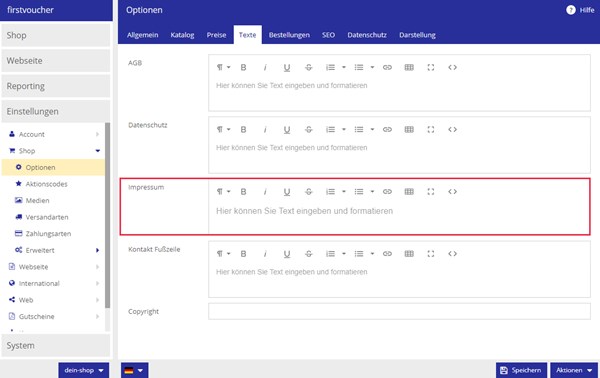Insert link in the AGB editor
The height and width of the screenshot is (378, 600).
[387, 68]
